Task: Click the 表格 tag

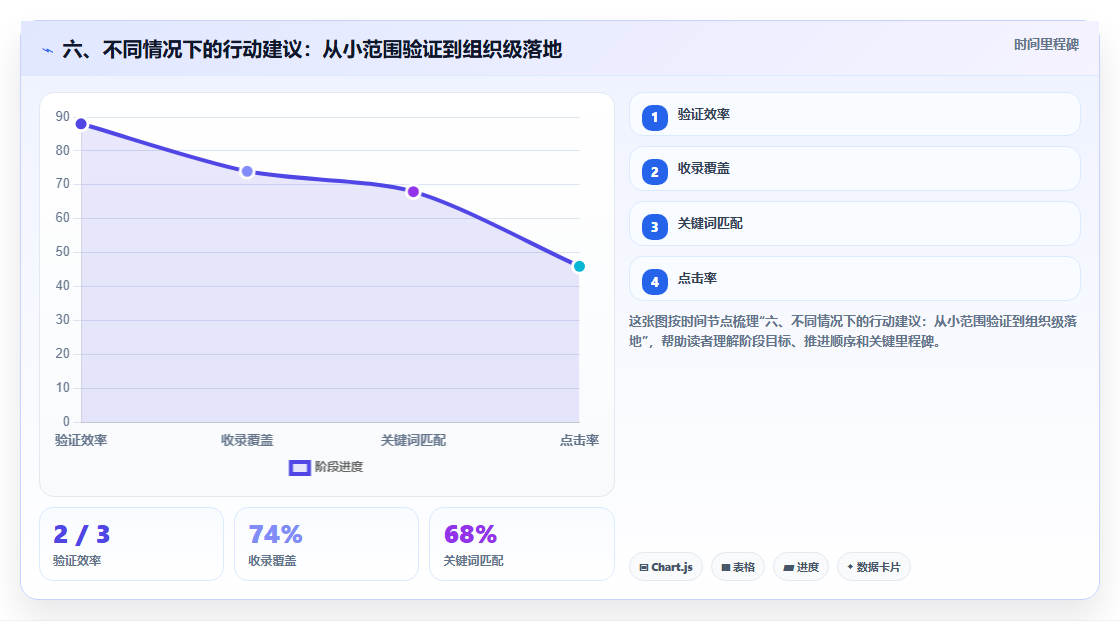Action: [x=738, y=567]
